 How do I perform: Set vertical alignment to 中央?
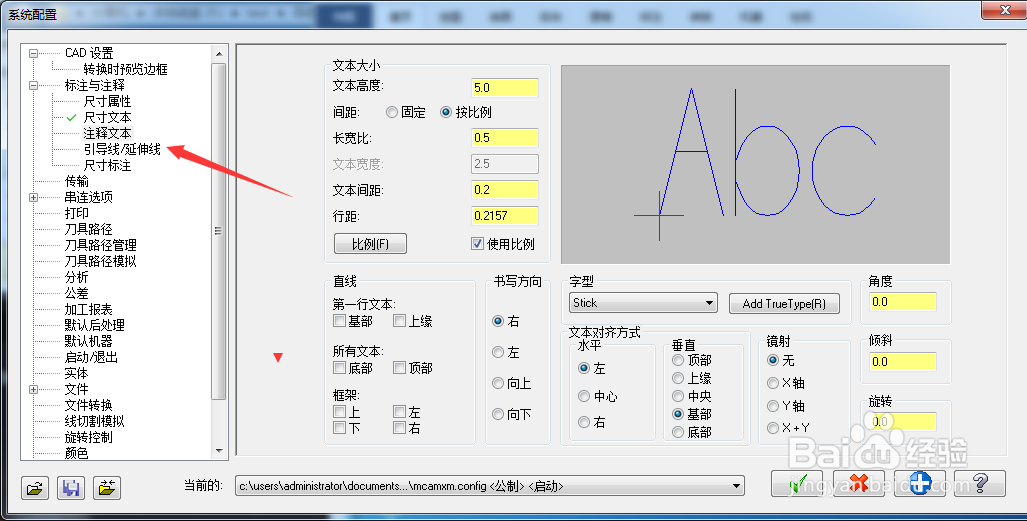tap(678, 396)
